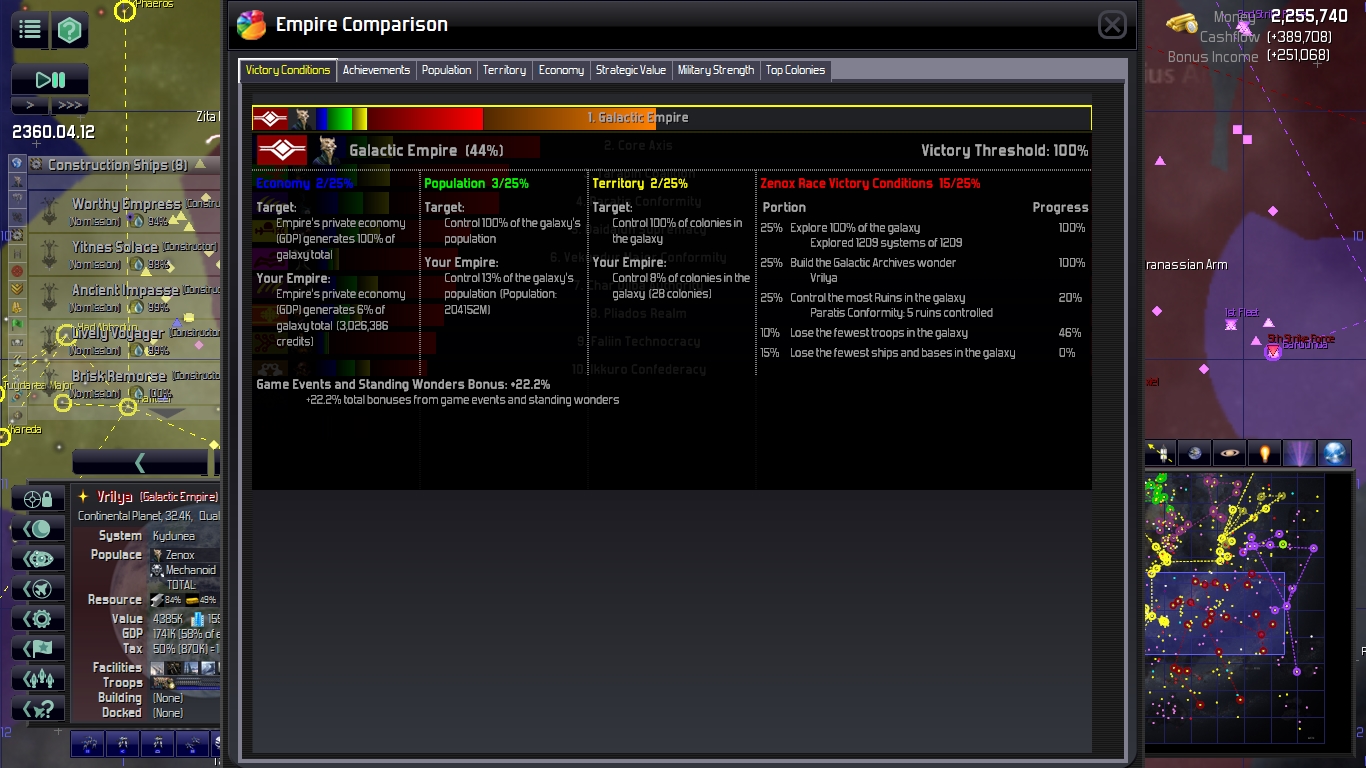Click the gold chevrons filter icon in list sidebar
1366x768 pixels.
point(17,289)
